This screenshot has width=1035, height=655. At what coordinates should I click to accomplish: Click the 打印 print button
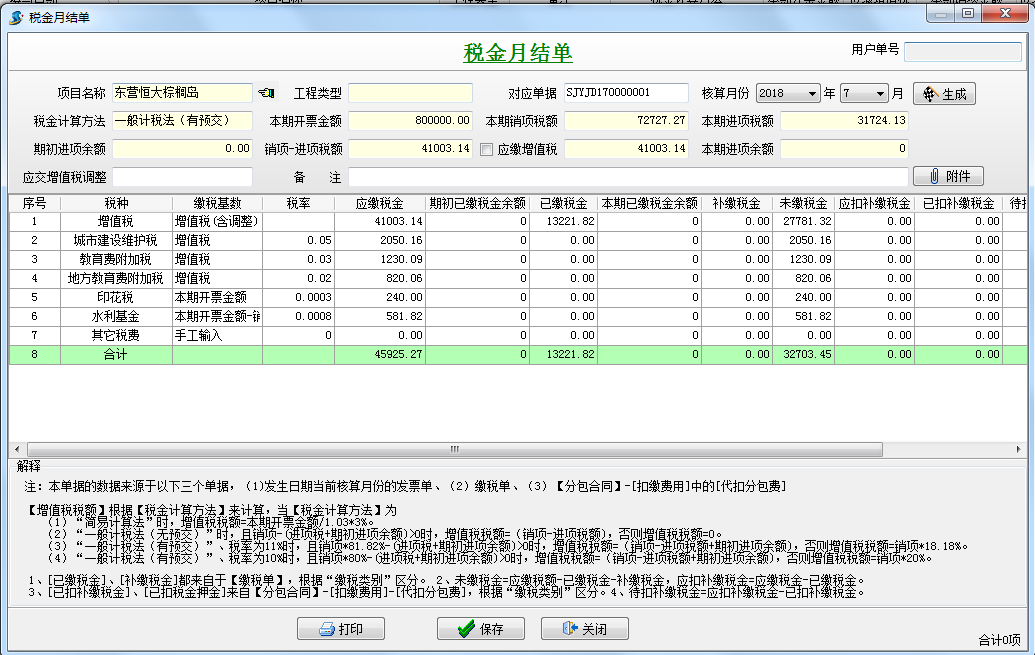click(340, 629)
